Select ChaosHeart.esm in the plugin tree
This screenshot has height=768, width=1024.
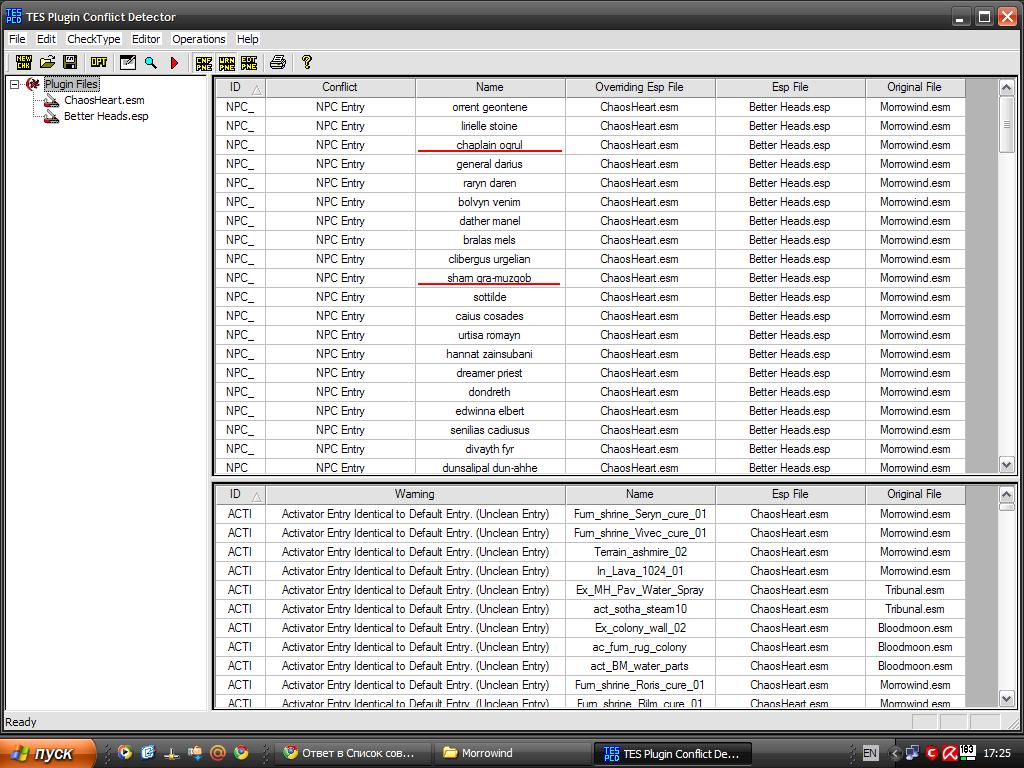[x=104, y=100]
